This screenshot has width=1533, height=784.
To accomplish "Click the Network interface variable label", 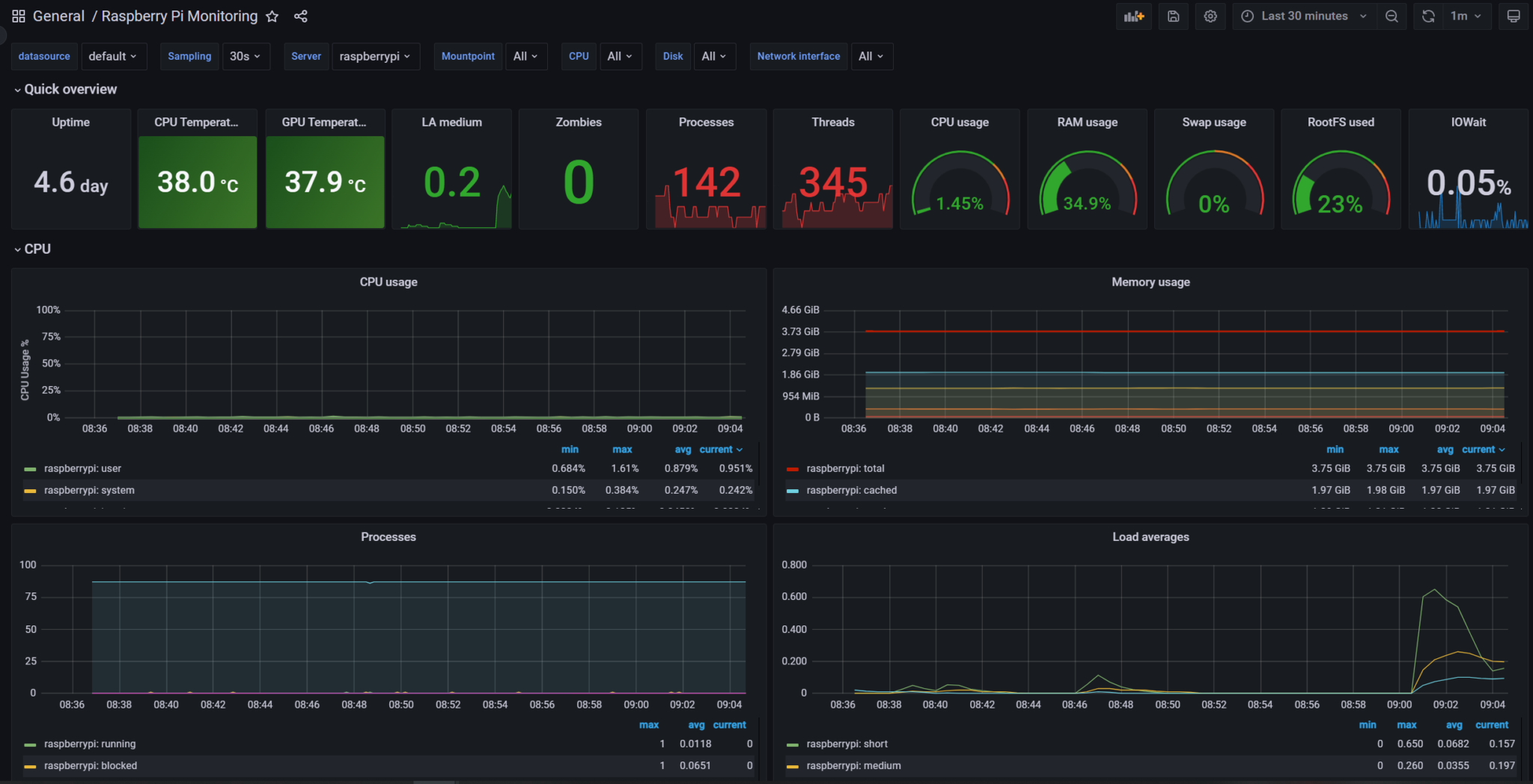I will click(x=798, y=56).
